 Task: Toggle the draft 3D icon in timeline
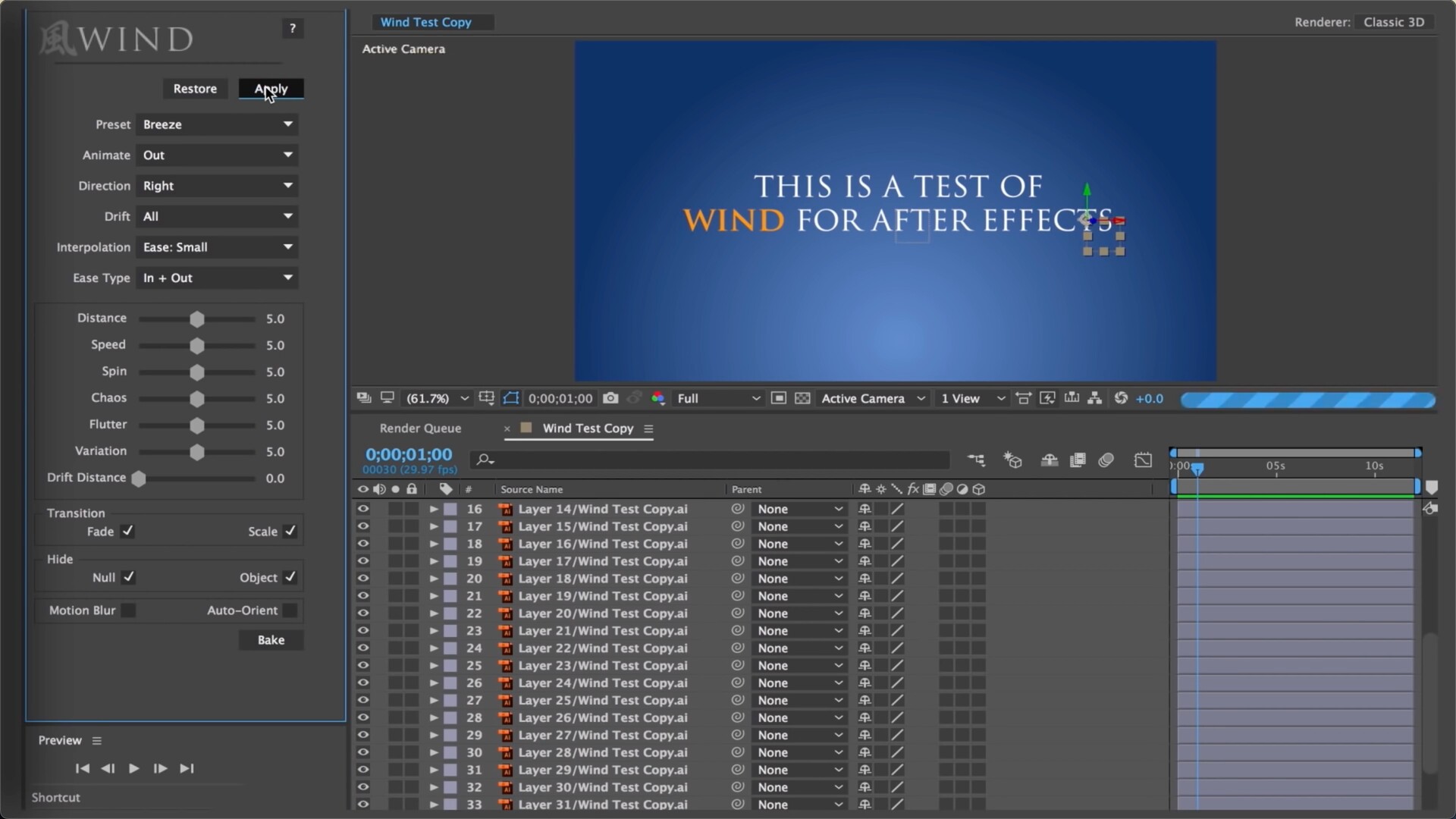click(1012, 460)
